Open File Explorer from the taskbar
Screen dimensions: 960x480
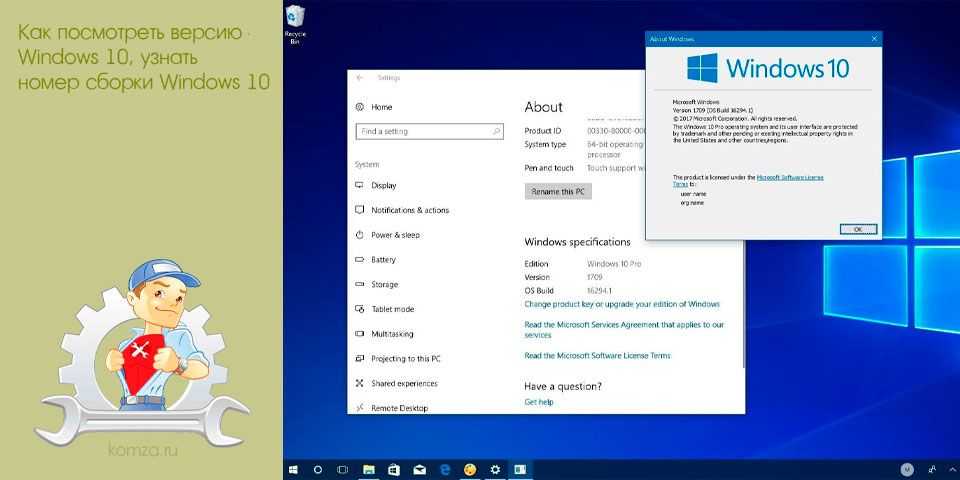click(x=368, y=470)
